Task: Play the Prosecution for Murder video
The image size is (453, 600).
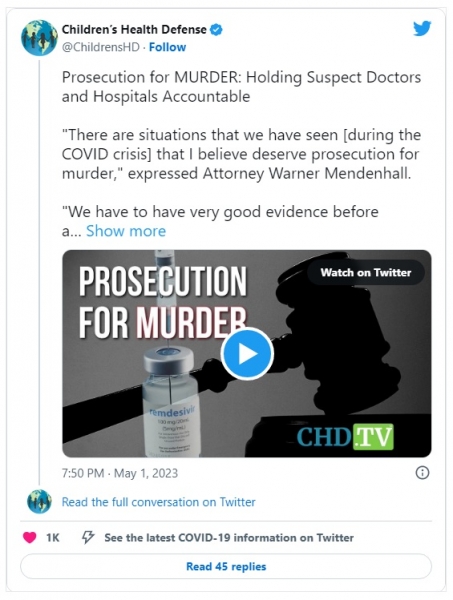Action: (x=247, y=354)
